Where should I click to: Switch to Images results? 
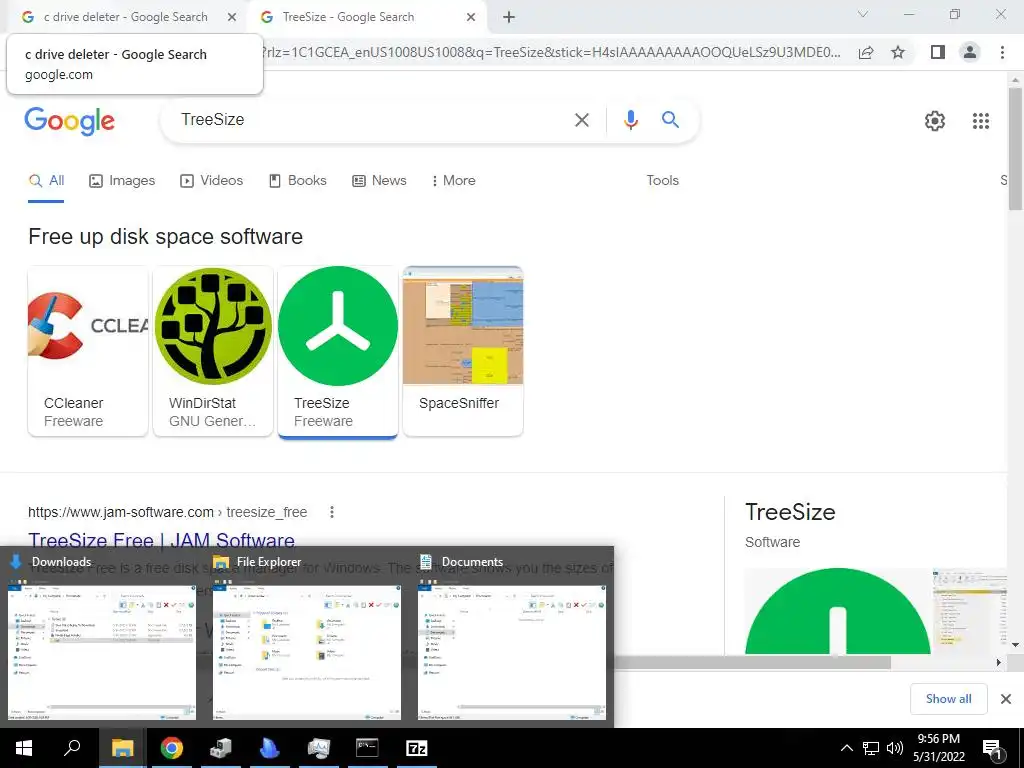[x=122, y=181]
